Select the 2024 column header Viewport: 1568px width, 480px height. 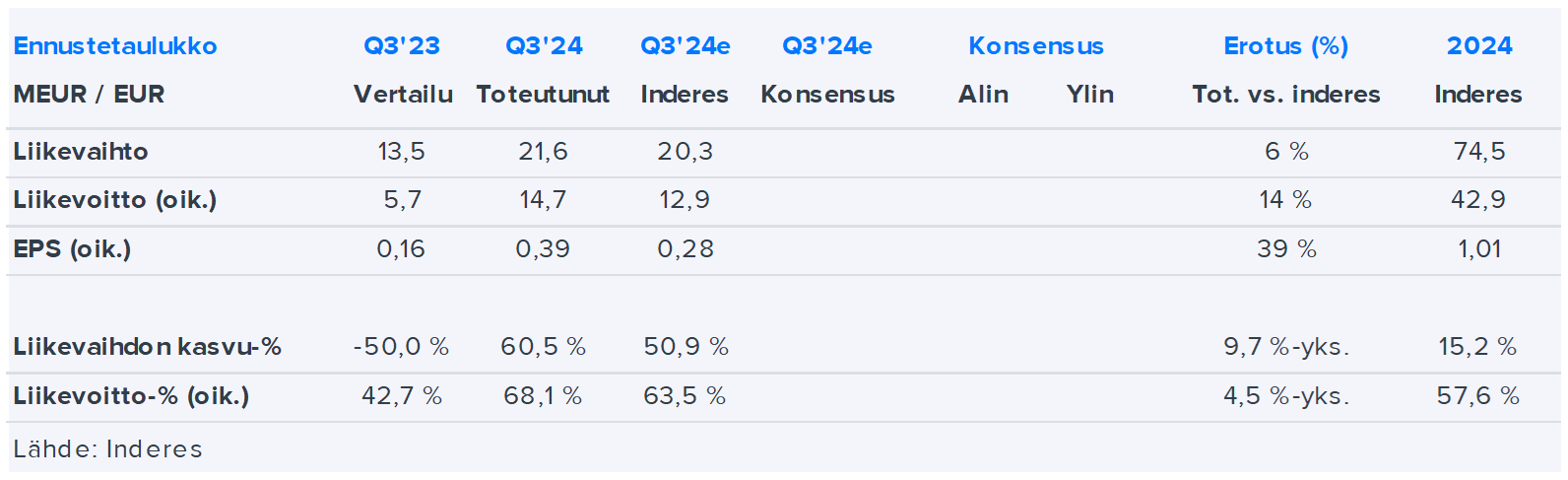[x=1478, y=46]
